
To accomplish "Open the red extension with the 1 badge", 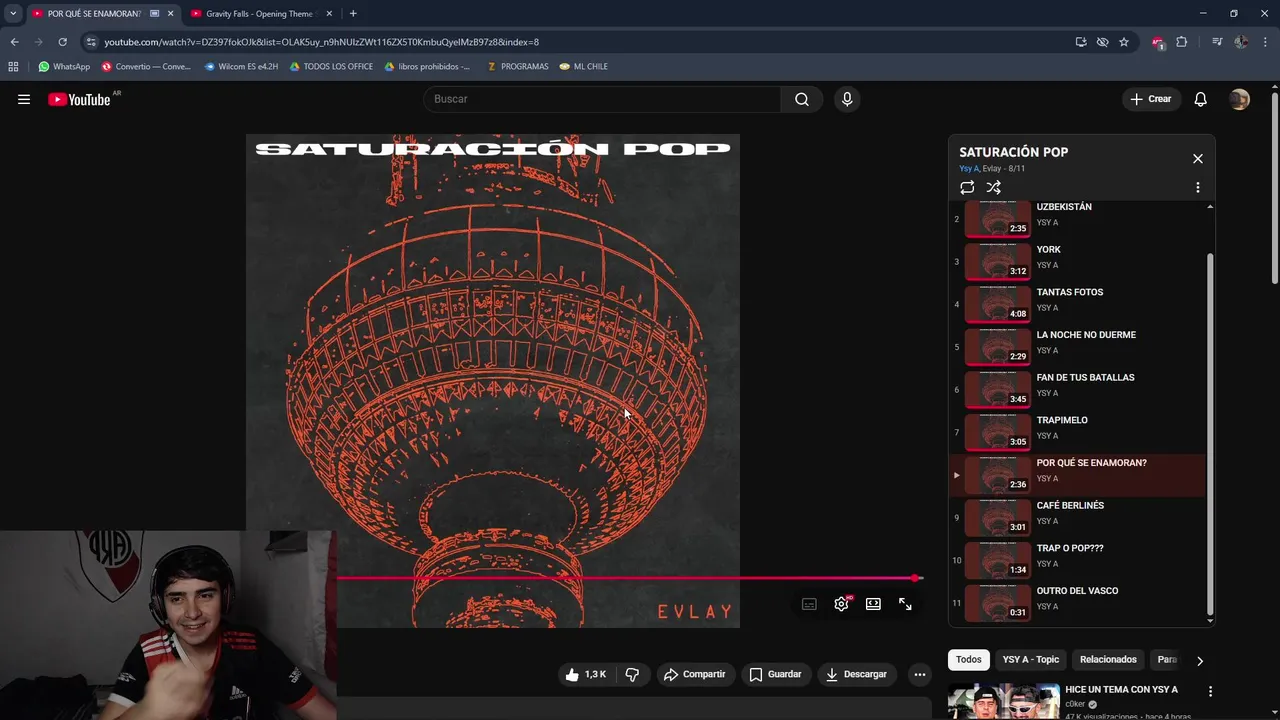I will click(x=1158, y=42).
